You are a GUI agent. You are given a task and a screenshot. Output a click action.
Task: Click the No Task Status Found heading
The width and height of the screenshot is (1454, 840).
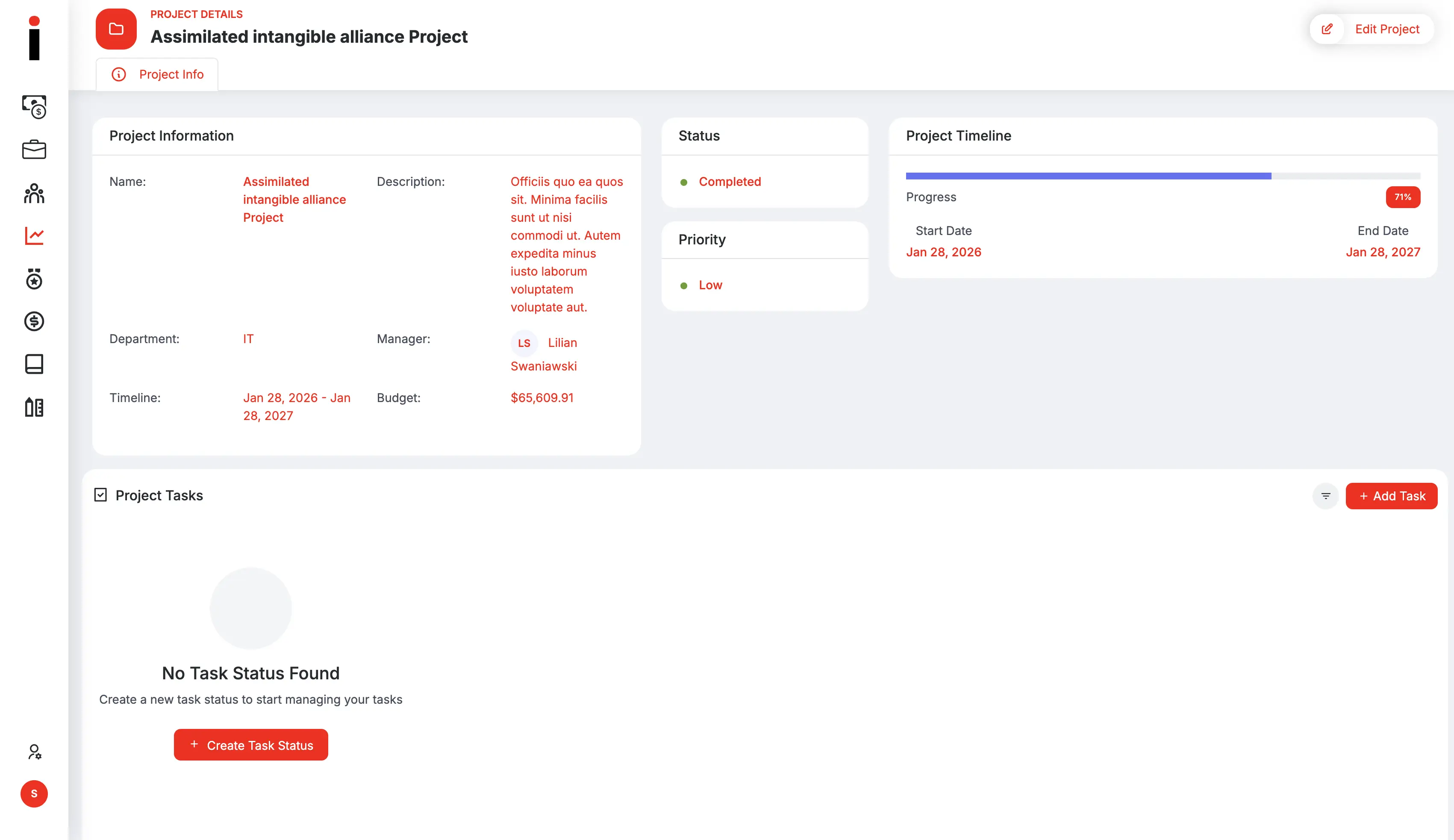(251, 673)
